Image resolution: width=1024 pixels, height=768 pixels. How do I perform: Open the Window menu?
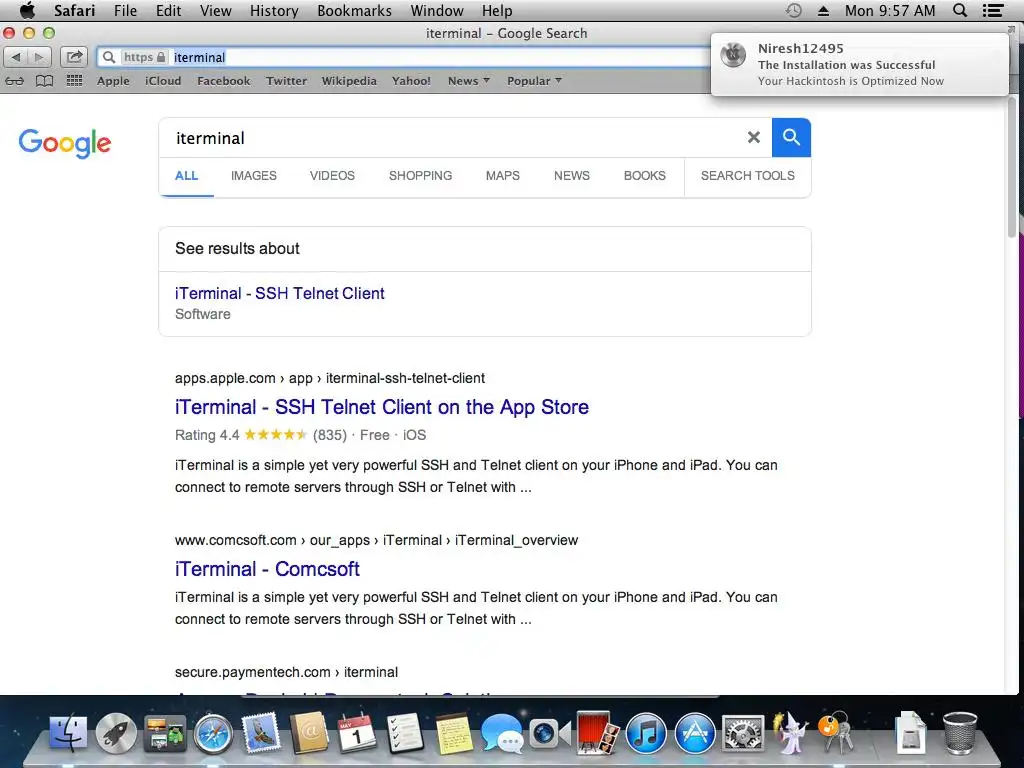click(x=437, y=11)
